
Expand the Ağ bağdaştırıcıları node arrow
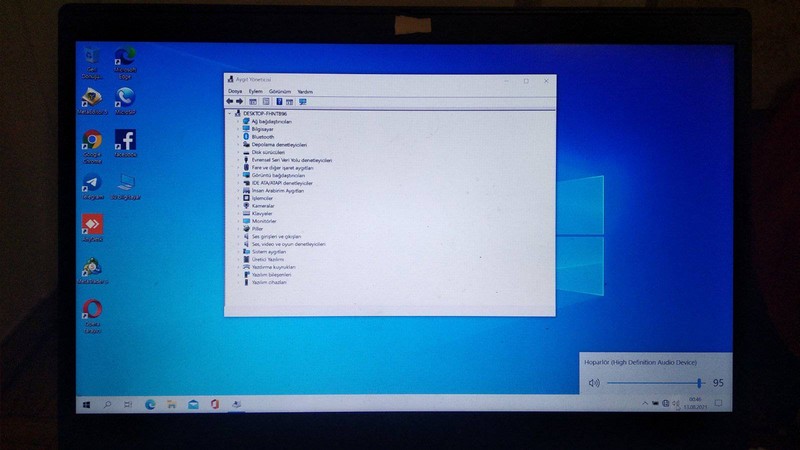tap(238, 121)
